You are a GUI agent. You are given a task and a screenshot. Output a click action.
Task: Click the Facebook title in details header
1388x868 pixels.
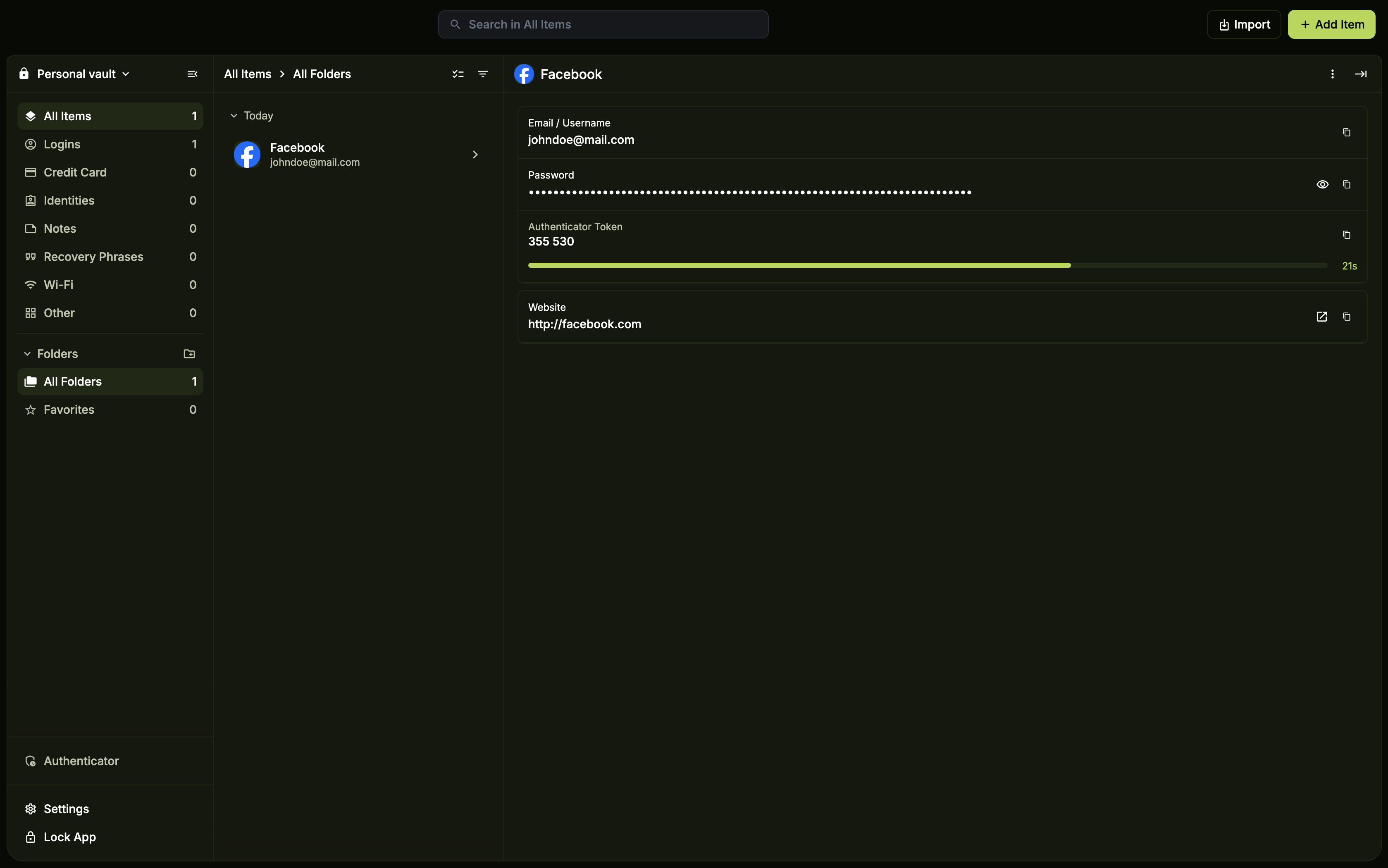coord(571,74)
